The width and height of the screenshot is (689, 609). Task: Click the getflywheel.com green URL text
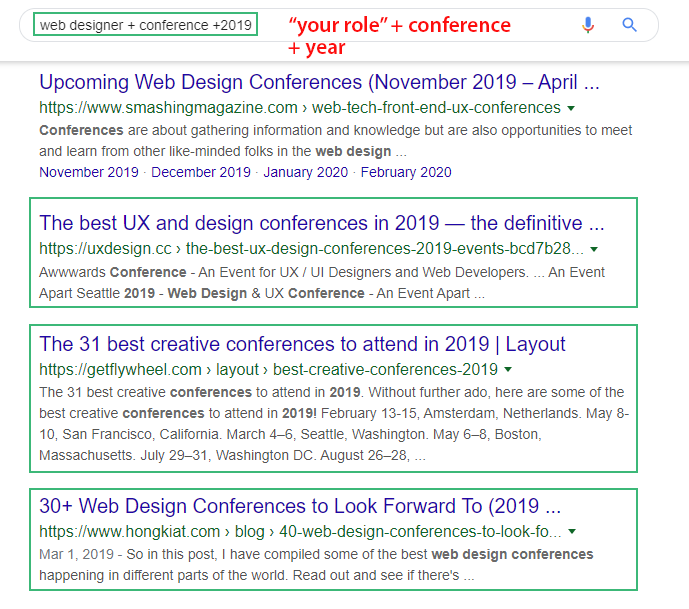[x=268, y=370]
